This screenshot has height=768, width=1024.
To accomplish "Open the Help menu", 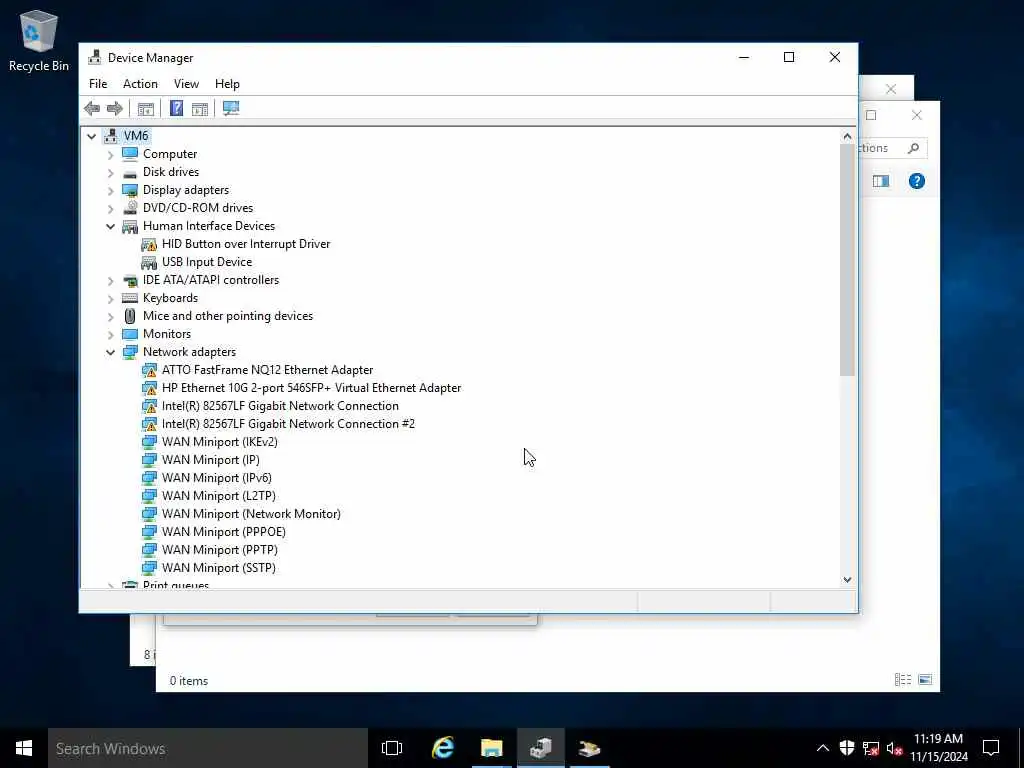I will [227, 84].
